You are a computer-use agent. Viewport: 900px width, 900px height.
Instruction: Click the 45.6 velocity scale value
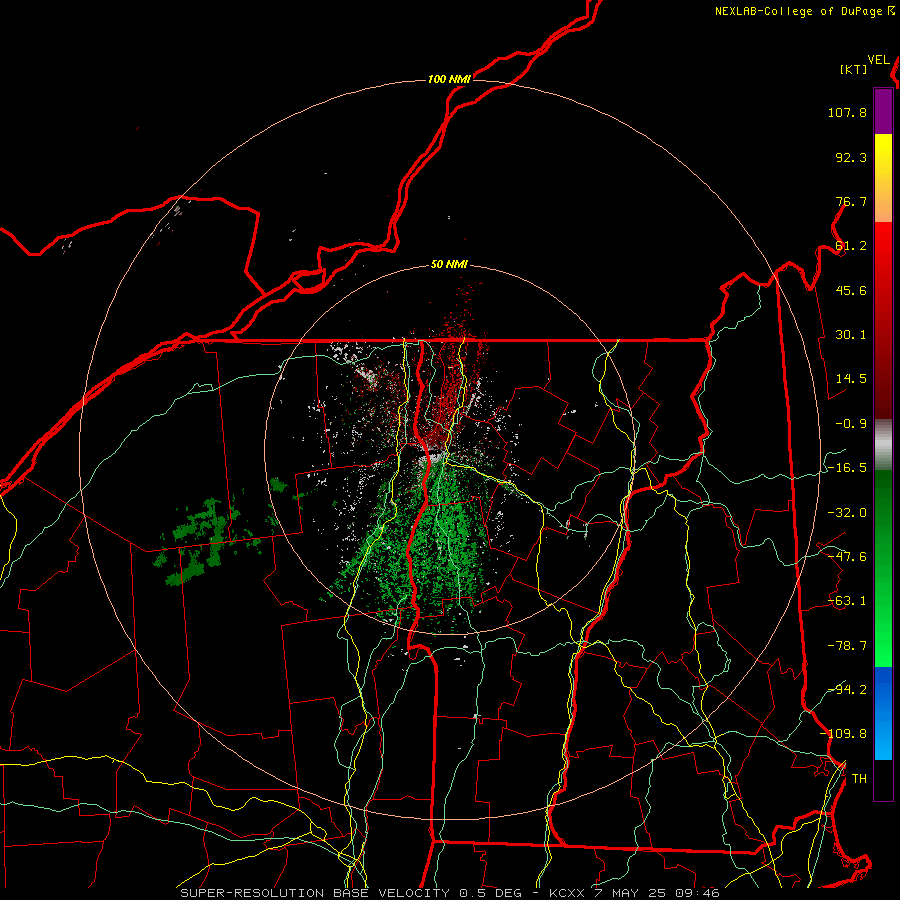click(x=851, y=290)
